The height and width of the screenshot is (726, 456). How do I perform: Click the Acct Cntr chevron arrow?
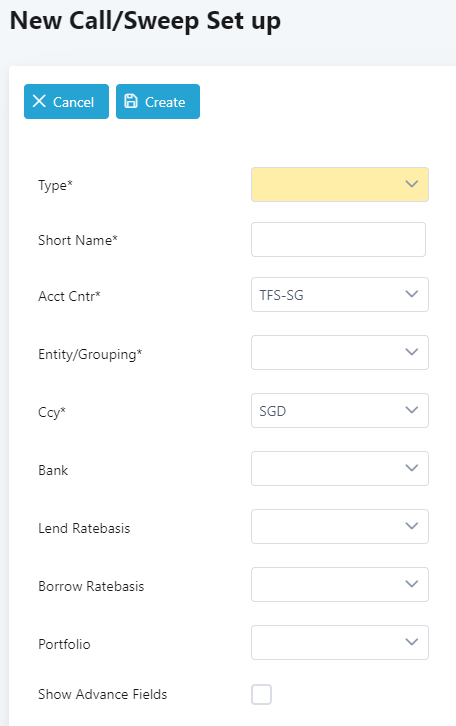[412, 294]
